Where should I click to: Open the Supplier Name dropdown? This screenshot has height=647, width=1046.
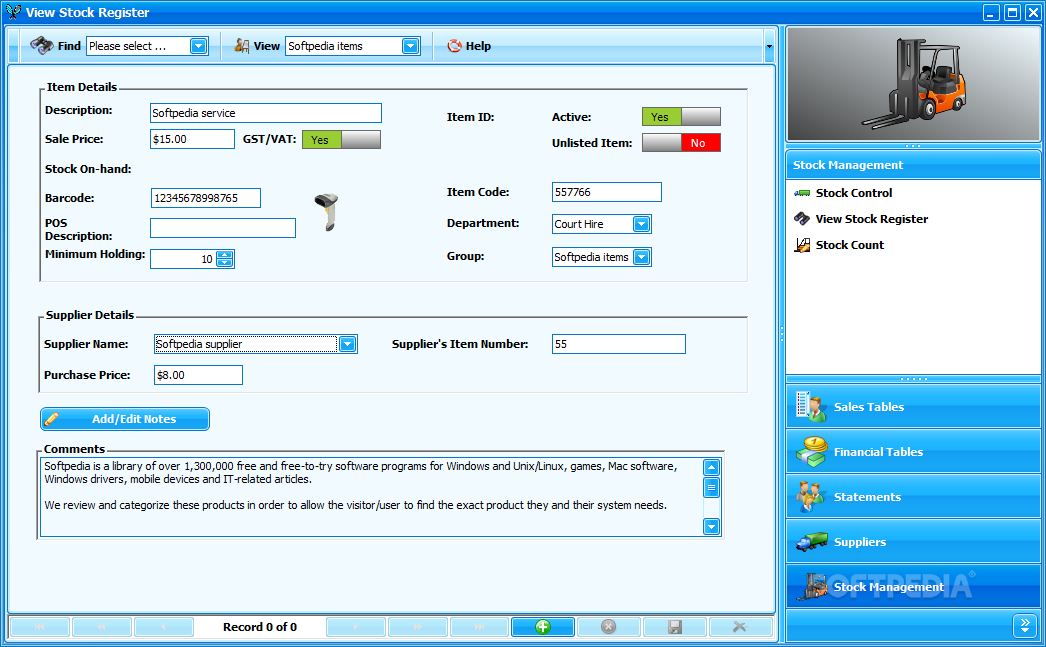pos(347,344)
